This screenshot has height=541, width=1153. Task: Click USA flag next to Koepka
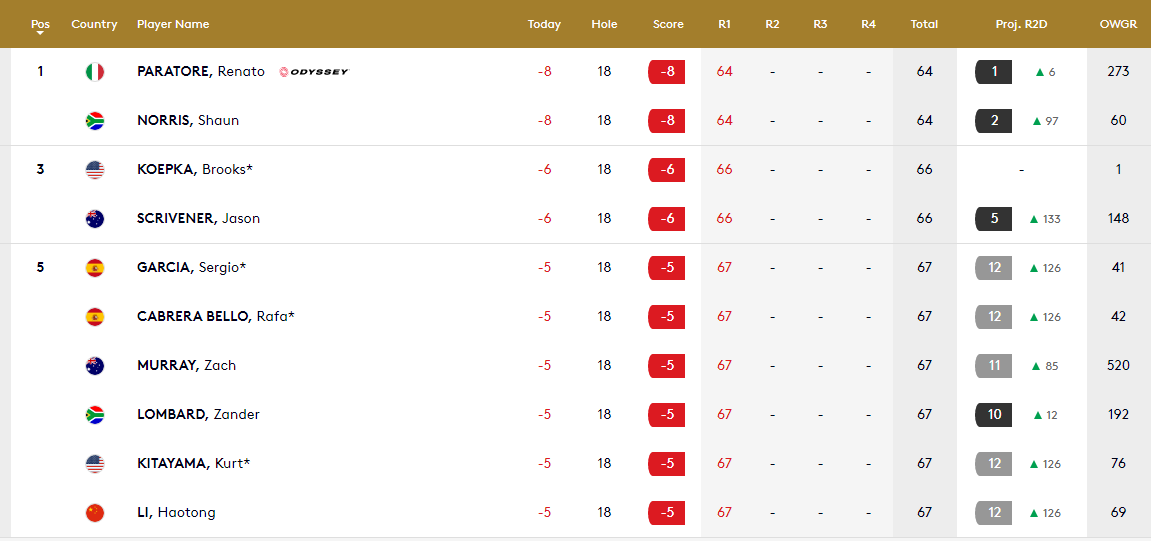tap(95, 170)
